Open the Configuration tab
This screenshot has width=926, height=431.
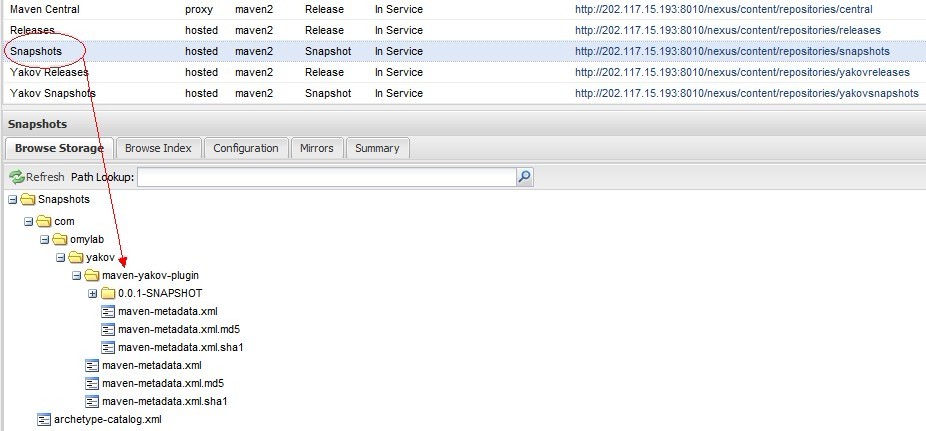click(x=246, y=148)
